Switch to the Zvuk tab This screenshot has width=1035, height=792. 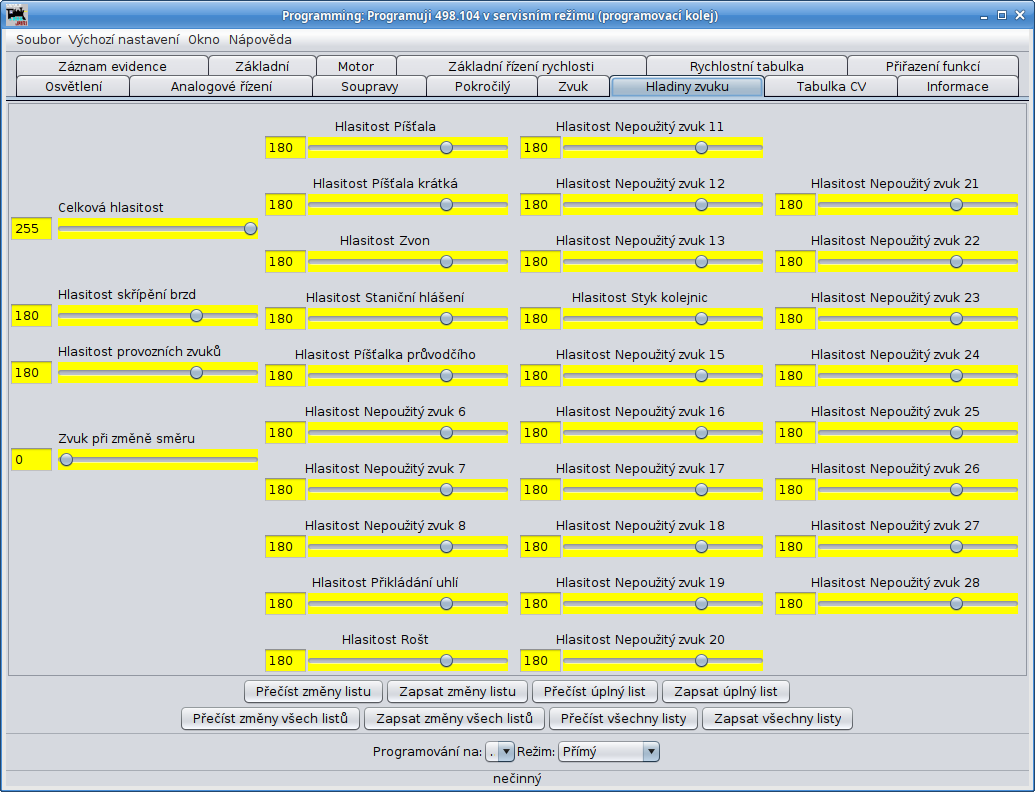click(573, 87)
